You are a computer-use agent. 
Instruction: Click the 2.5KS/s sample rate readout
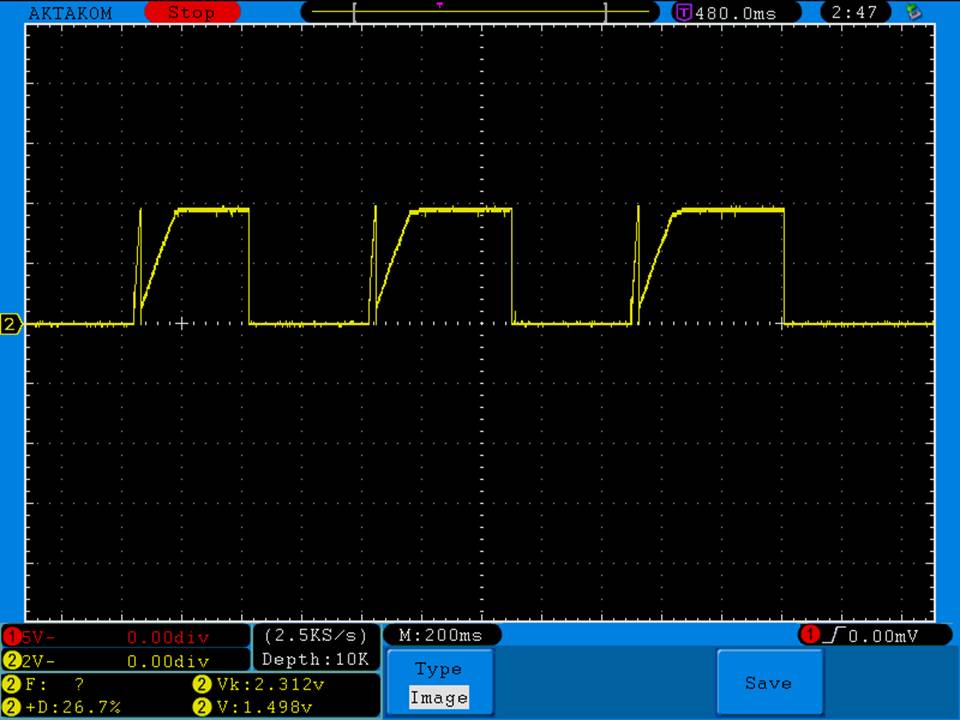[x=315, y=636]
